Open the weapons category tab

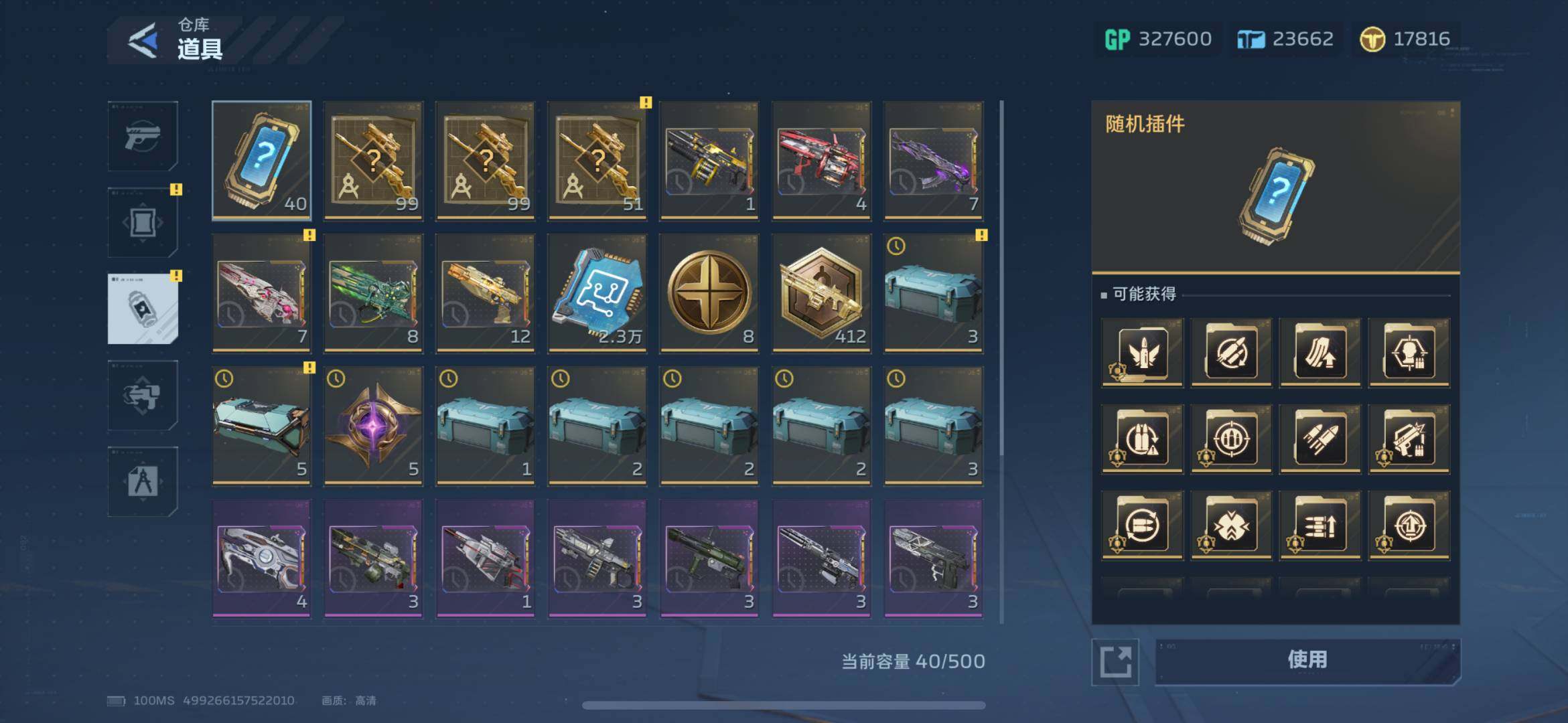point(143,136)
